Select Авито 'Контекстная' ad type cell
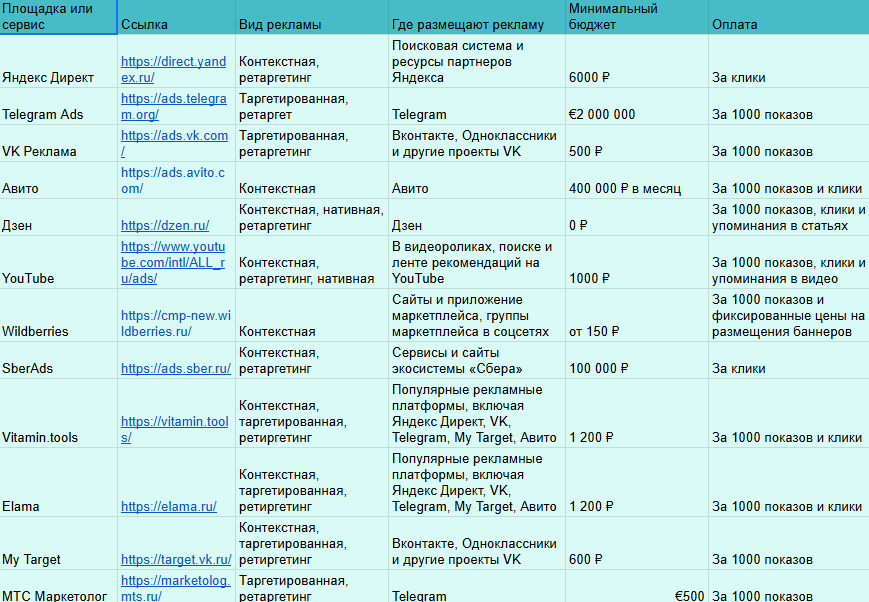This screenshot has height=602, width=869. [x=312, y=181]
